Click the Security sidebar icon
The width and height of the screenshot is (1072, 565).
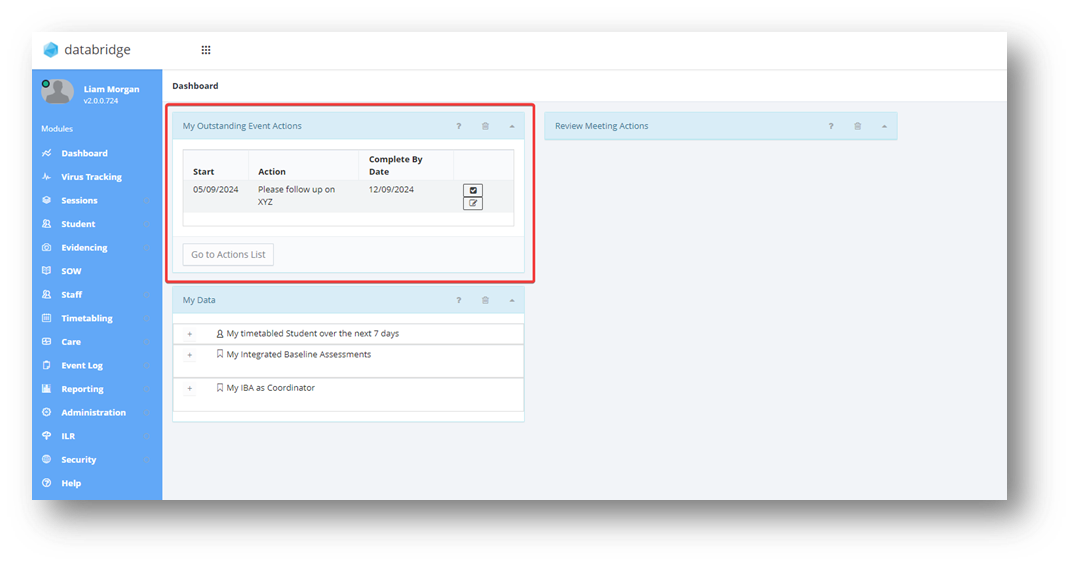pos(46,460)
